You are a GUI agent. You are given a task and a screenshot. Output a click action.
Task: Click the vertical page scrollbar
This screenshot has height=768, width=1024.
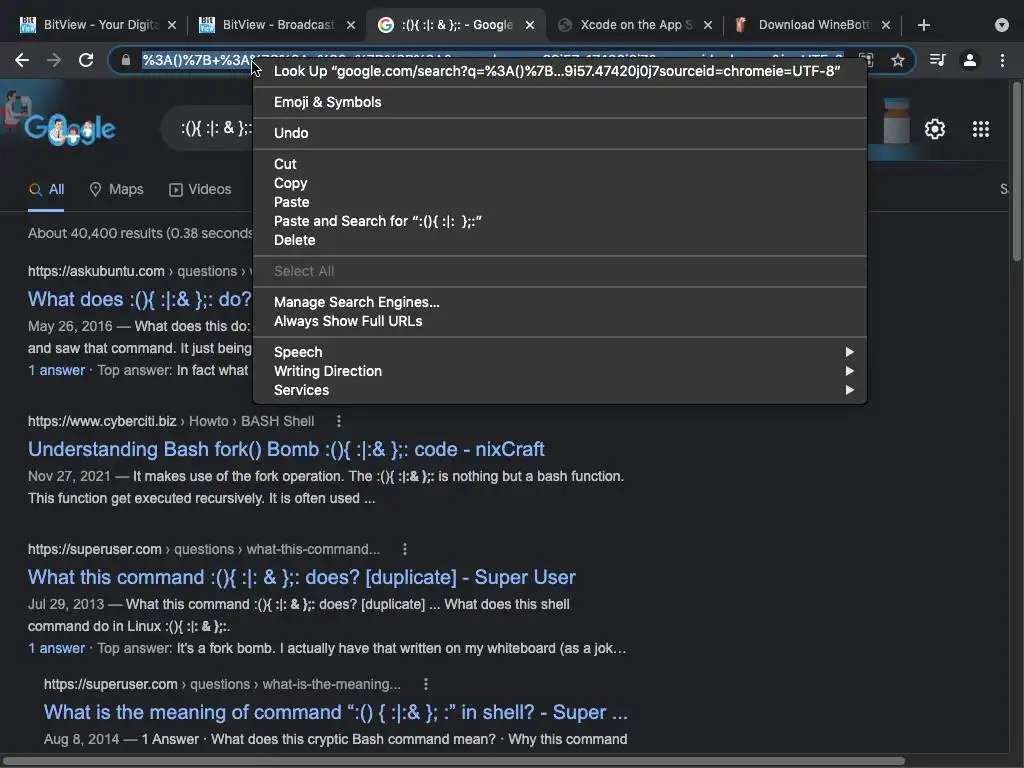(x=1016, y=171)
